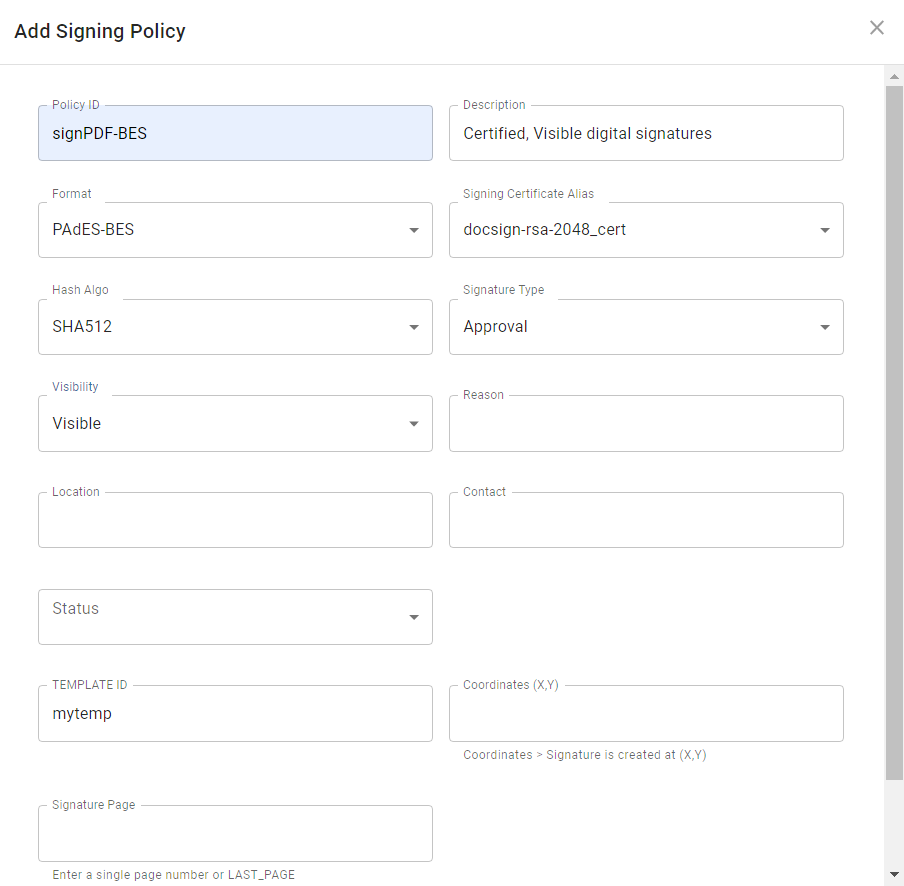Image resolution: width=904 pixels, height=886 pixels.
Task: Click the Add Signing Policy title text
Action: tap(100, 31)
